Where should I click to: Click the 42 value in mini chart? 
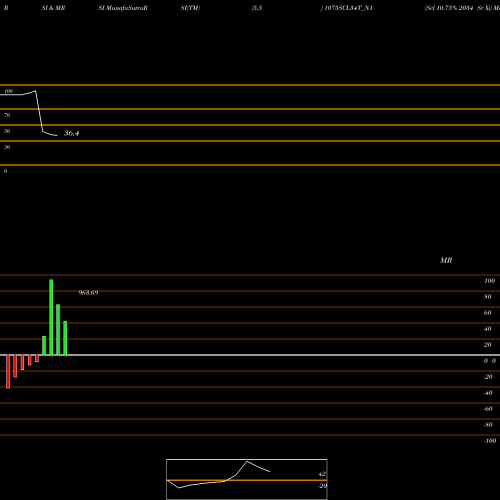coord(322,474)
